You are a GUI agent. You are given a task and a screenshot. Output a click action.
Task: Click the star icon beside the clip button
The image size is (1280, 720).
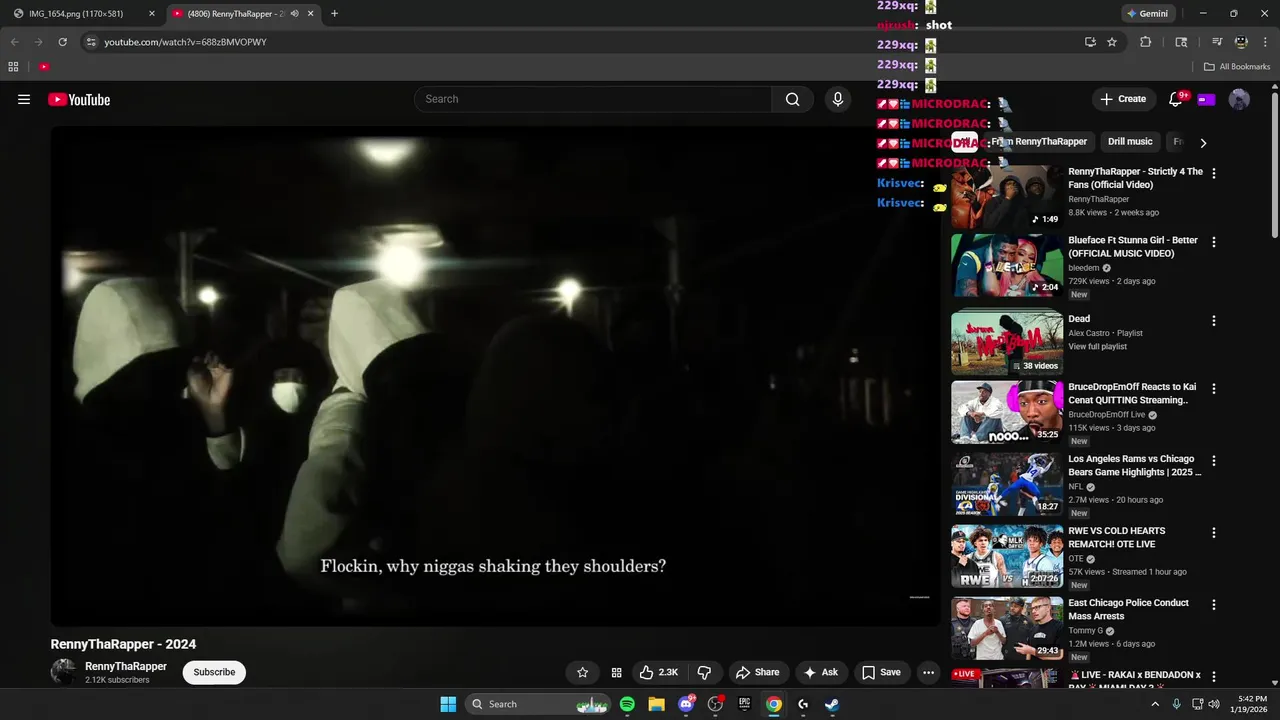click(x=582, y=673)
